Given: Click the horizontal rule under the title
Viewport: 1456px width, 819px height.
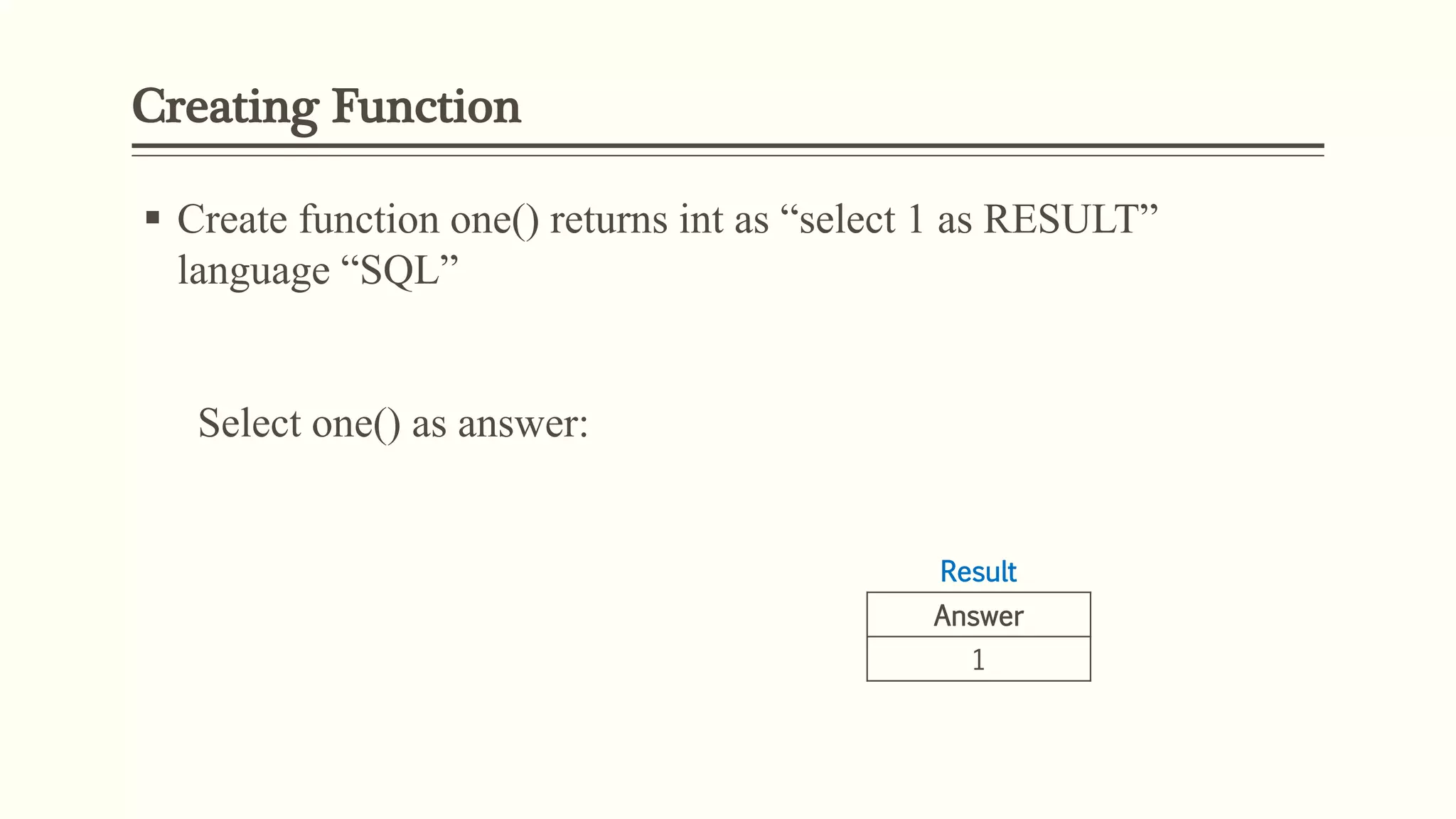Looking at the screenshot, I should tap(727, 148).
